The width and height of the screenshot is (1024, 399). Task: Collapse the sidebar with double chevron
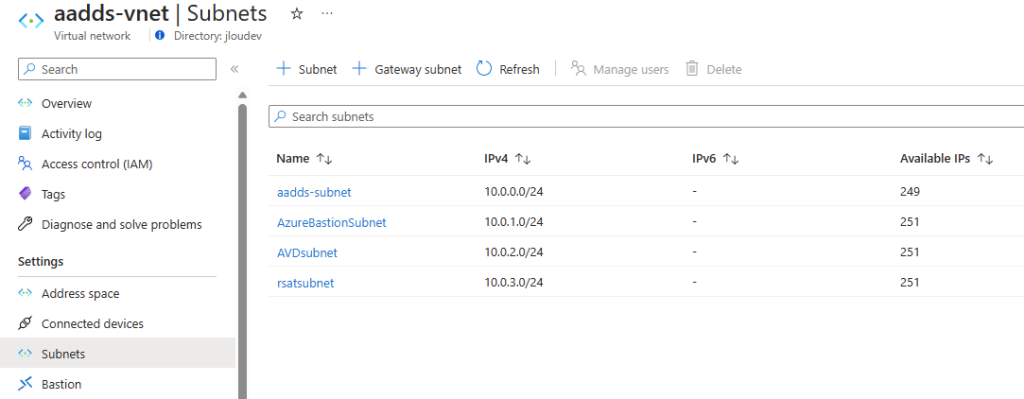(234, 69)
